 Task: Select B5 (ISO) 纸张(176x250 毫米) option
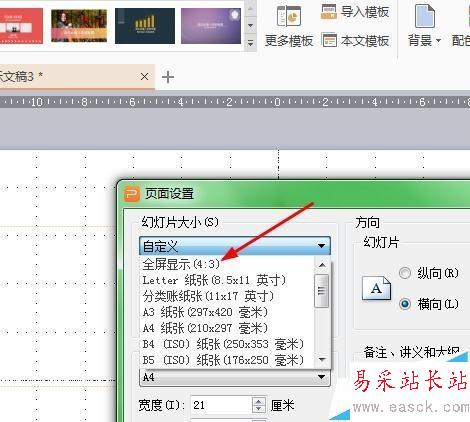(227, 360)
